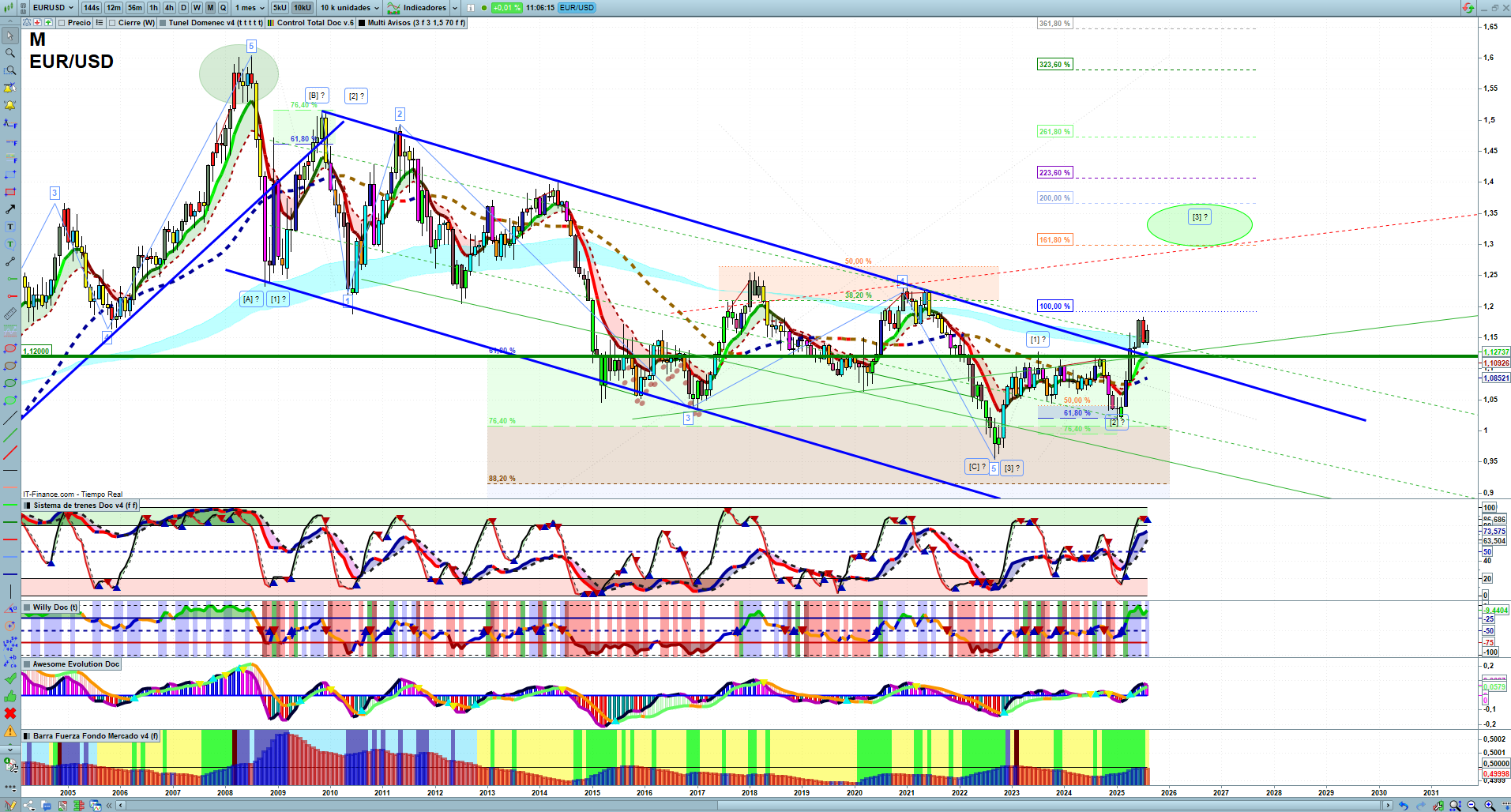This screenshot has width=1511, height=812.
Task: Open the 1 mes timeframe dropdown
Action: tap(250, 8)
